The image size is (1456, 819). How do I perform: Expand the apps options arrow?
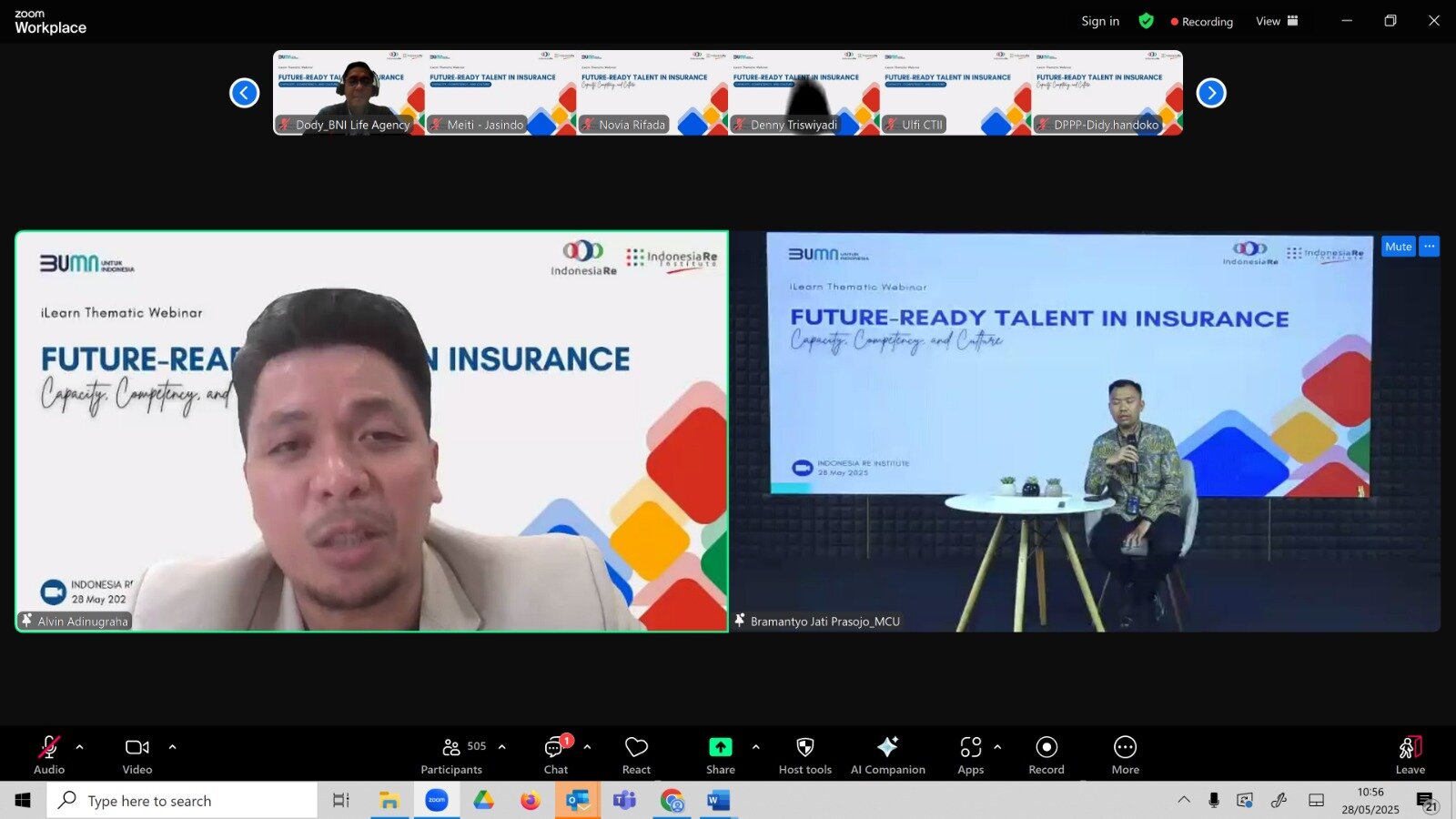click(x=998, y=747)
